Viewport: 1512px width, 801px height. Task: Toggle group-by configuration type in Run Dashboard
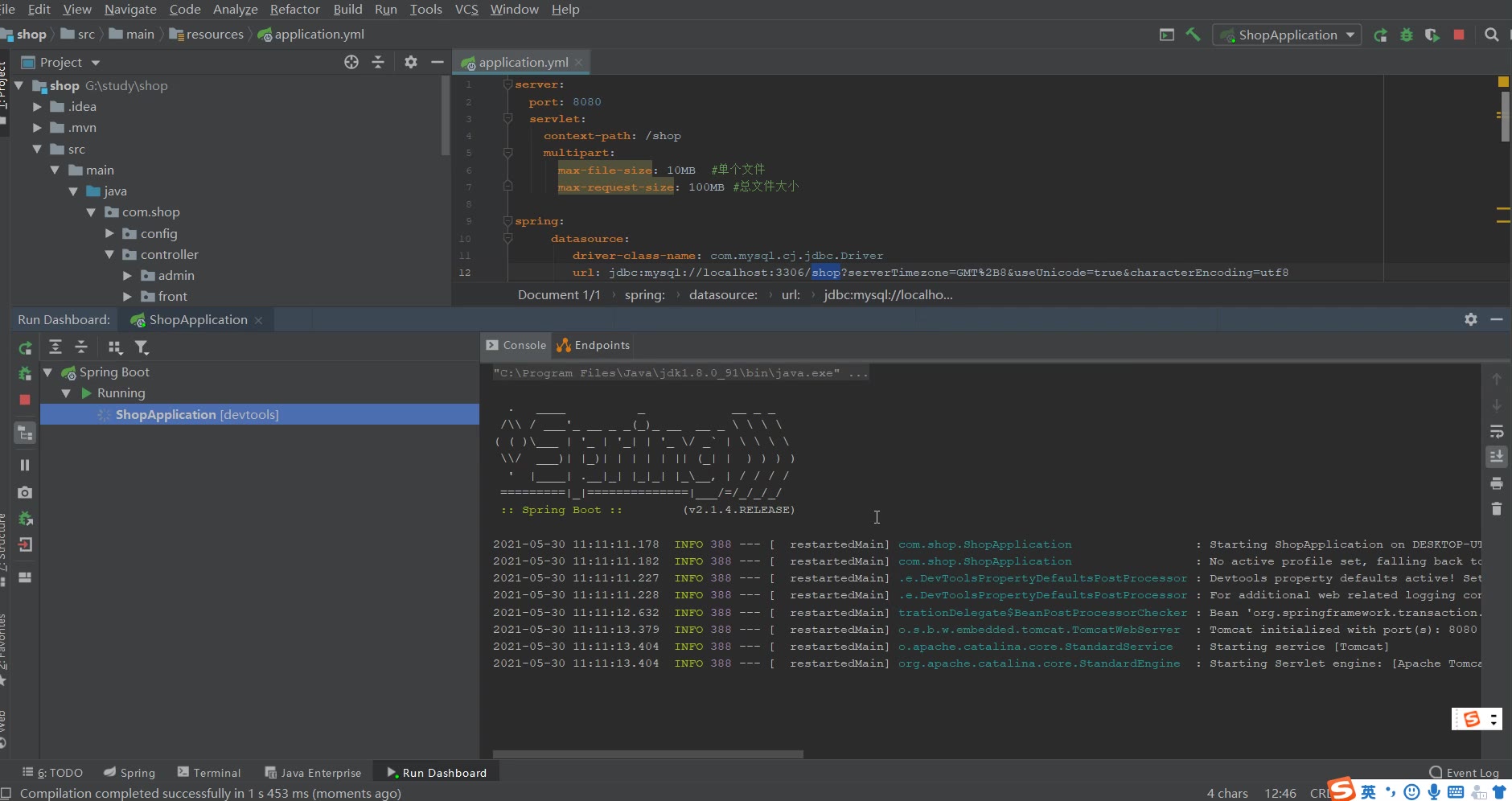click(x=115, y=347)
